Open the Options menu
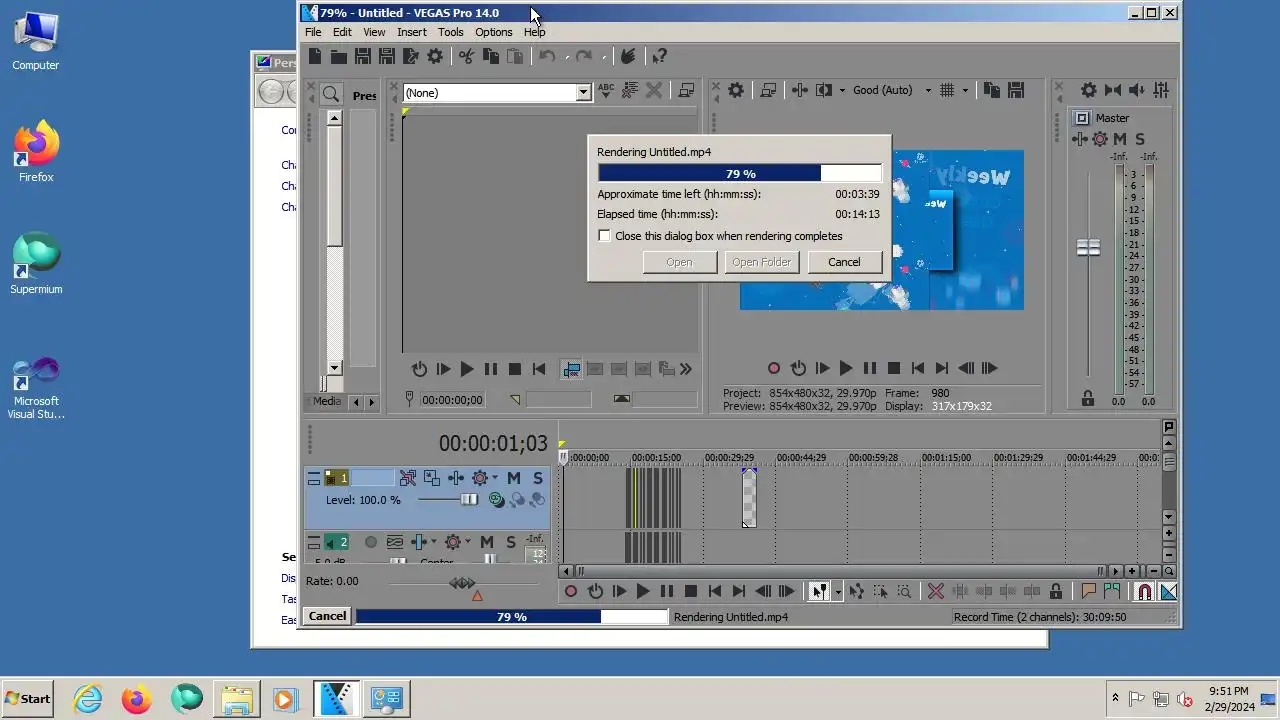1280x720 pixels. [x=494, y=32]
